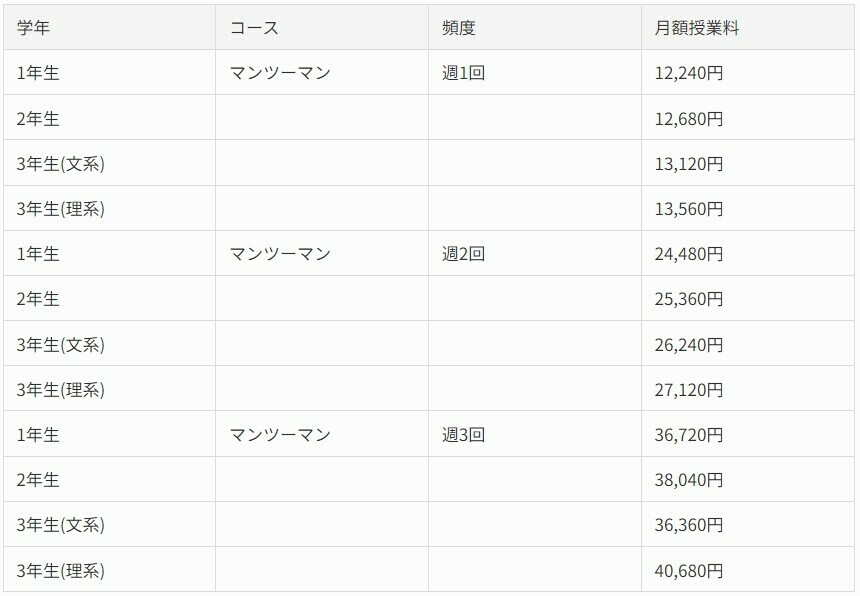The width and height of the screenshot is (860, 596).
Task: Click the 38,040円 price cell
Action: coord(748,479)
